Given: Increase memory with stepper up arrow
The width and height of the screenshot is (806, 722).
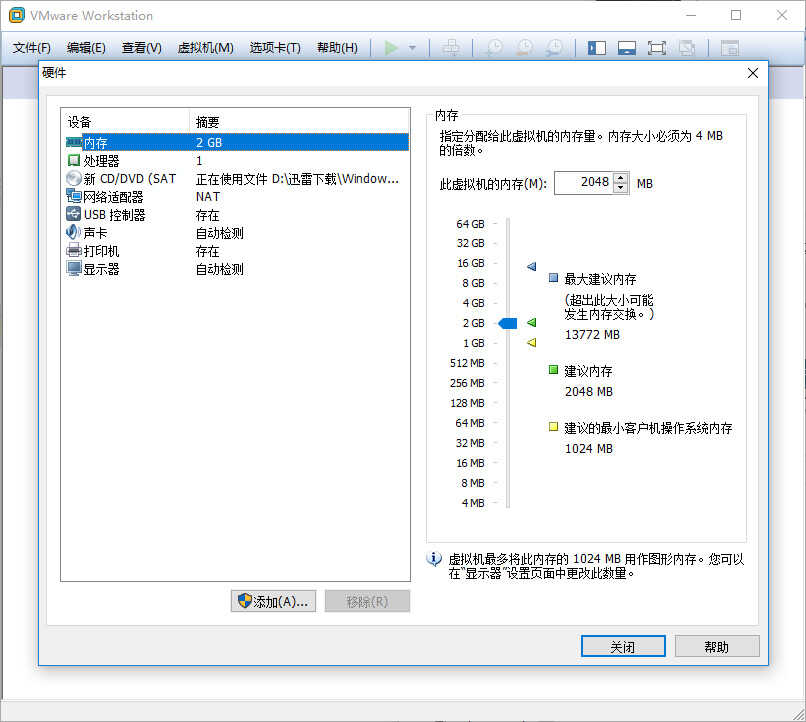Looking at the screenshot, I should point(621,178).
